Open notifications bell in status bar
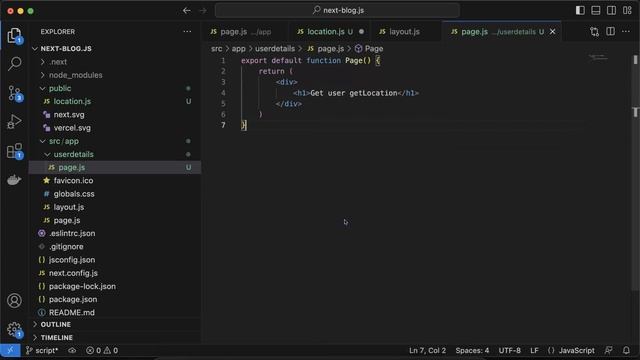This screenshot has height=360, width=640. (626, 350)
